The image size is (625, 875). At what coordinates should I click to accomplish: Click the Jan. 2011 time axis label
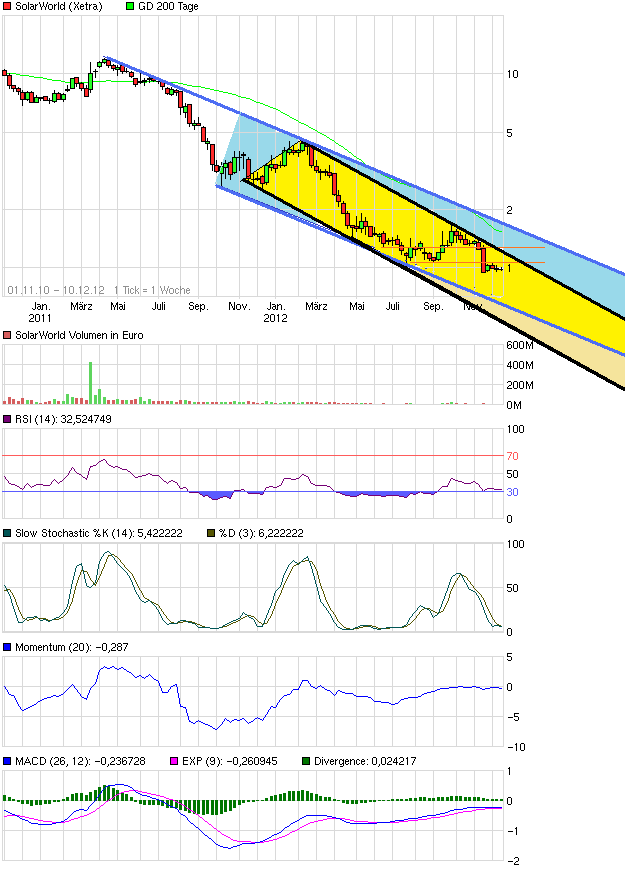point(40,312)
